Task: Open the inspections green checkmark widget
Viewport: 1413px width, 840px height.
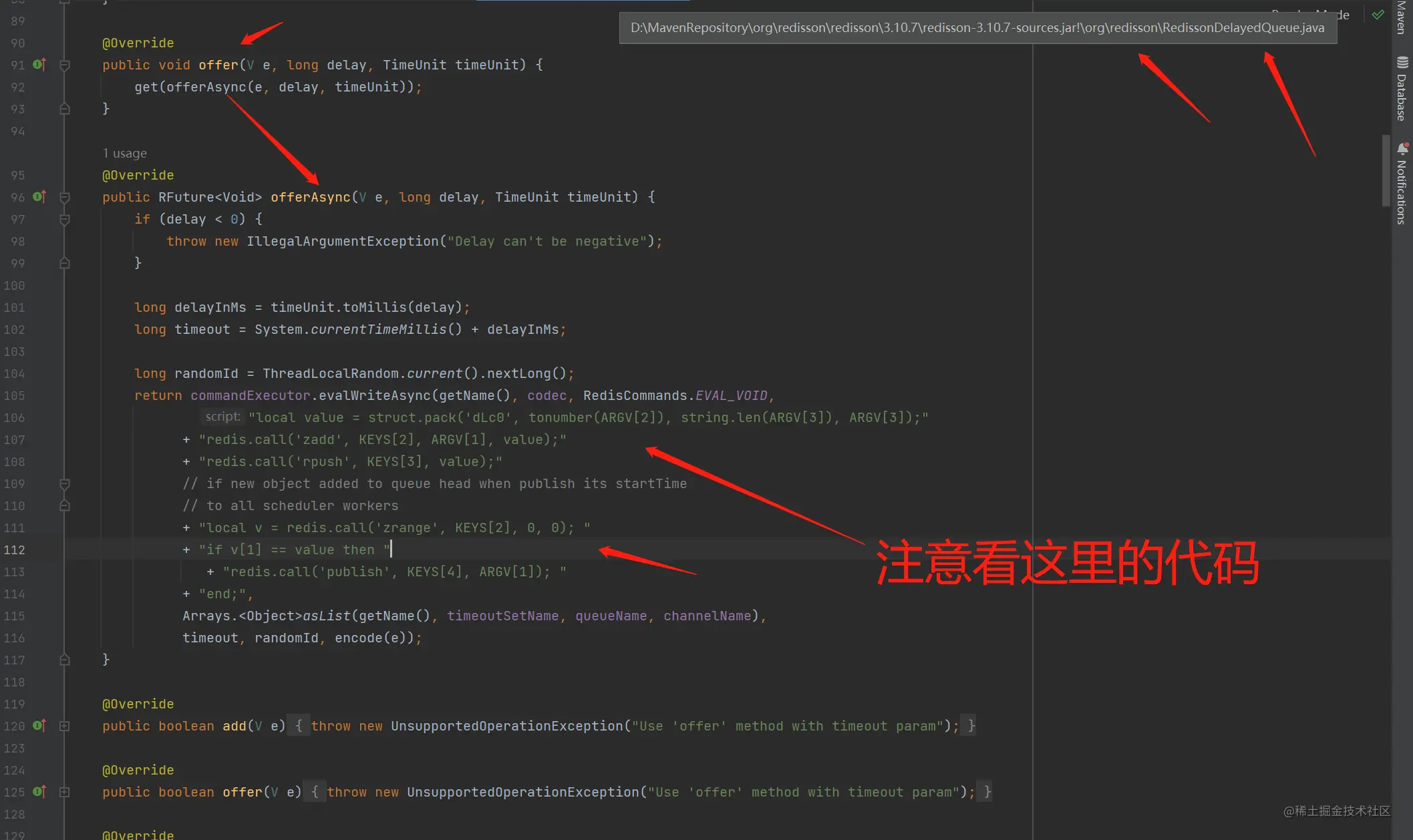Action: pyautogui.click(x=1378, y=15)
